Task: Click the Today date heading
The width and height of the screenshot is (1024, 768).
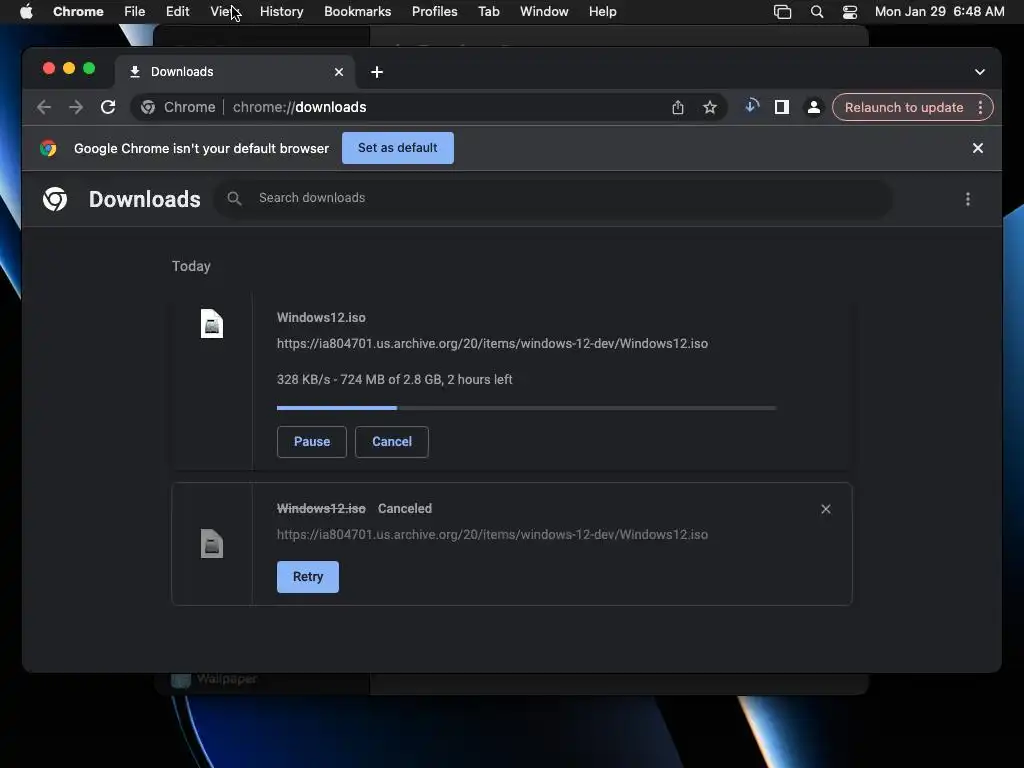Action: [x=191, y=266]
